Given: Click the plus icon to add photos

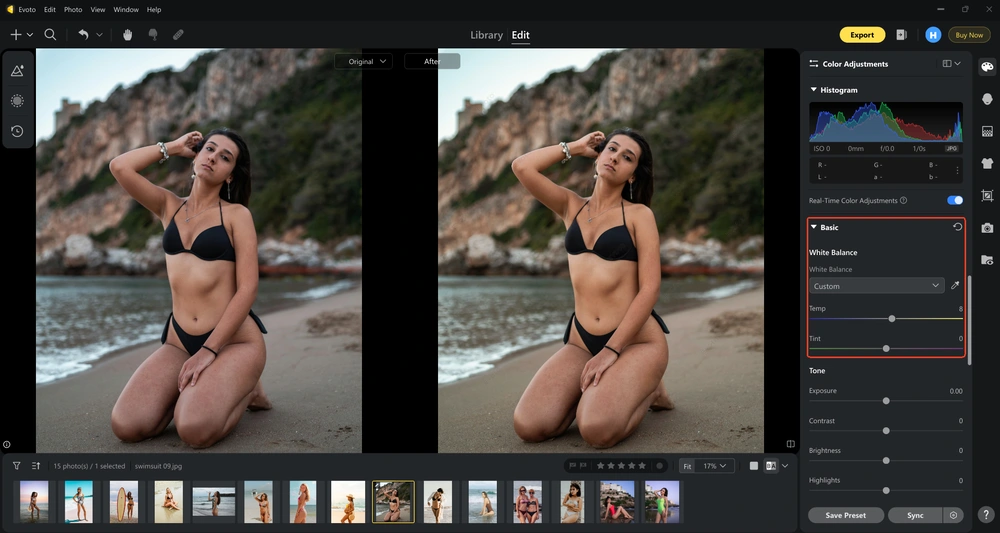Looking at the screenshot, I should click(x=15, y=35).
